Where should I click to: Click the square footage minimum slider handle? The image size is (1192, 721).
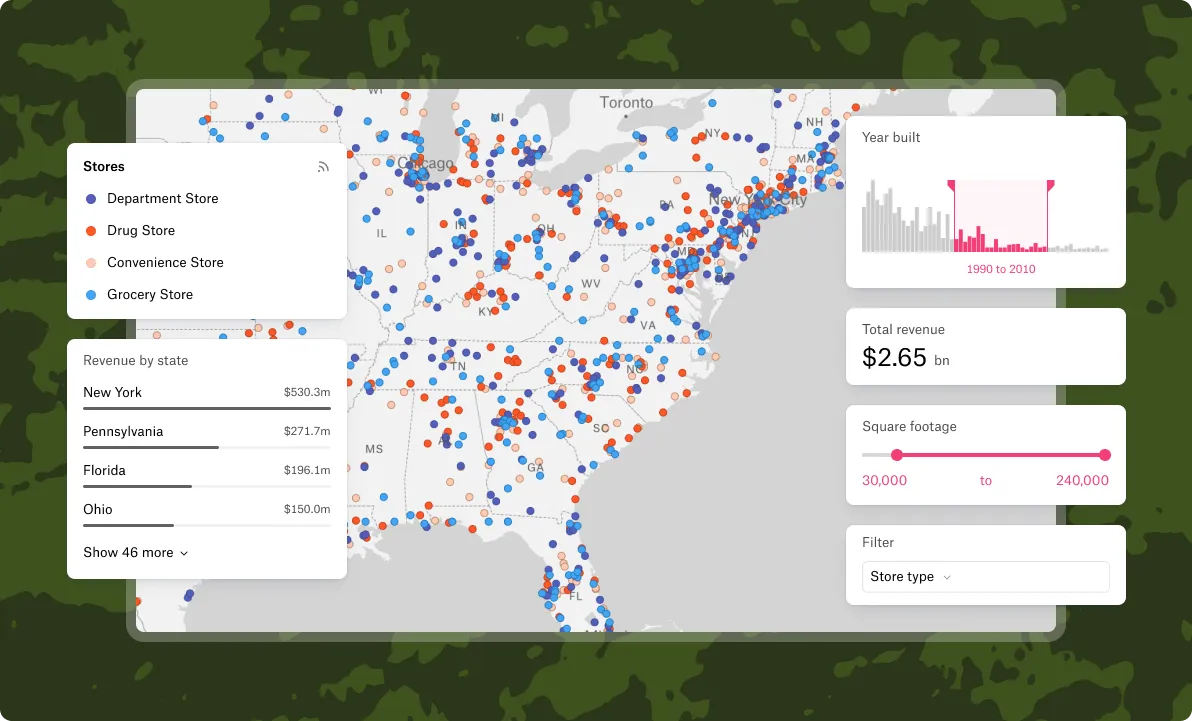pyautogui.click(x=897, y=455)
